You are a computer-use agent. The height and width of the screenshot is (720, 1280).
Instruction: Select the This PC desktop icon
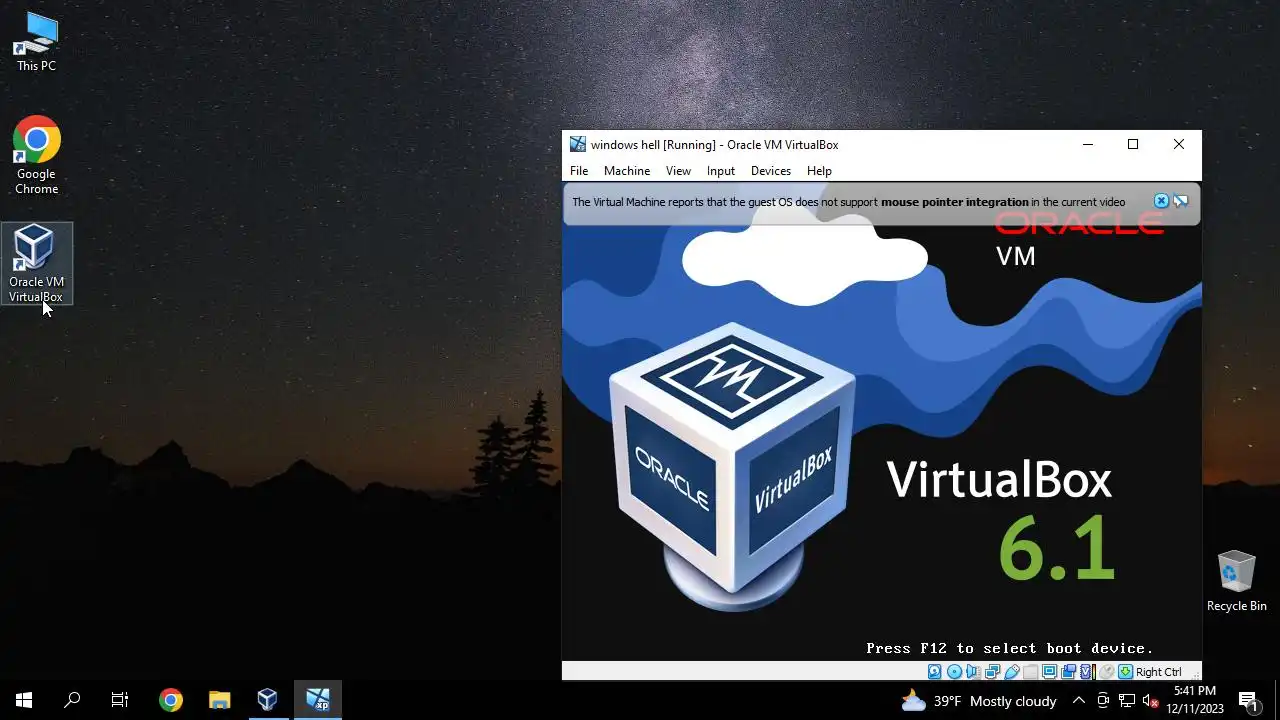[x=36, y=42]
